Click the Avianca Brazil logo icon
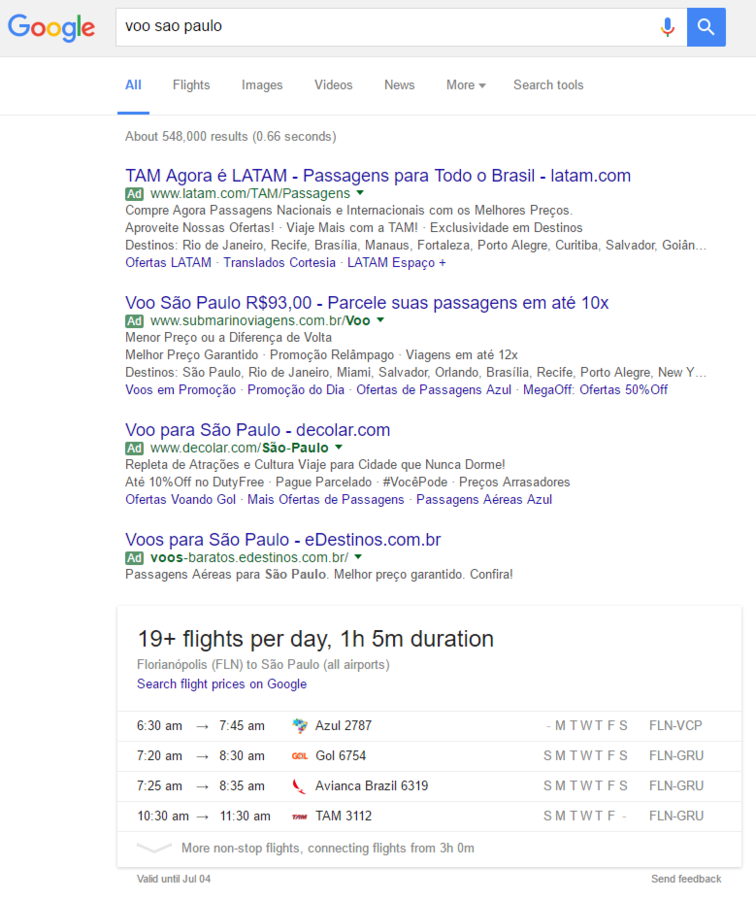Image resolution: width=756 pixels, height=900 pixels. 300,786
